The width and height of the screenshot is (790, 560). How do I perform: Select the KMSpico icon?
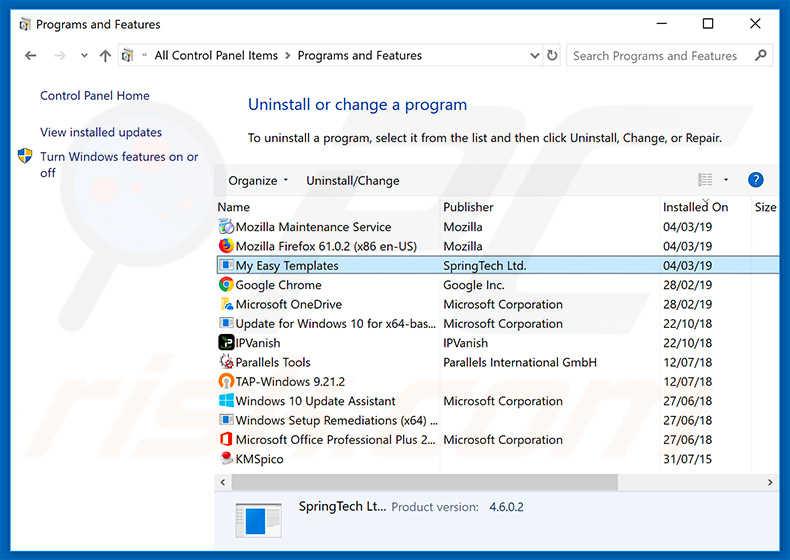226,458
